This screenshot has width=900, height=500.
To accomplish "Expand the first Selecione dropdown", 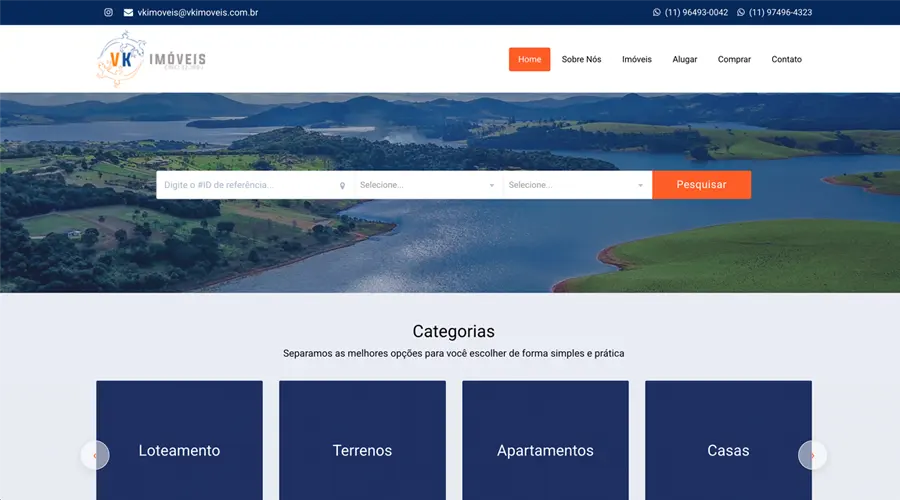I will point(428,185).
